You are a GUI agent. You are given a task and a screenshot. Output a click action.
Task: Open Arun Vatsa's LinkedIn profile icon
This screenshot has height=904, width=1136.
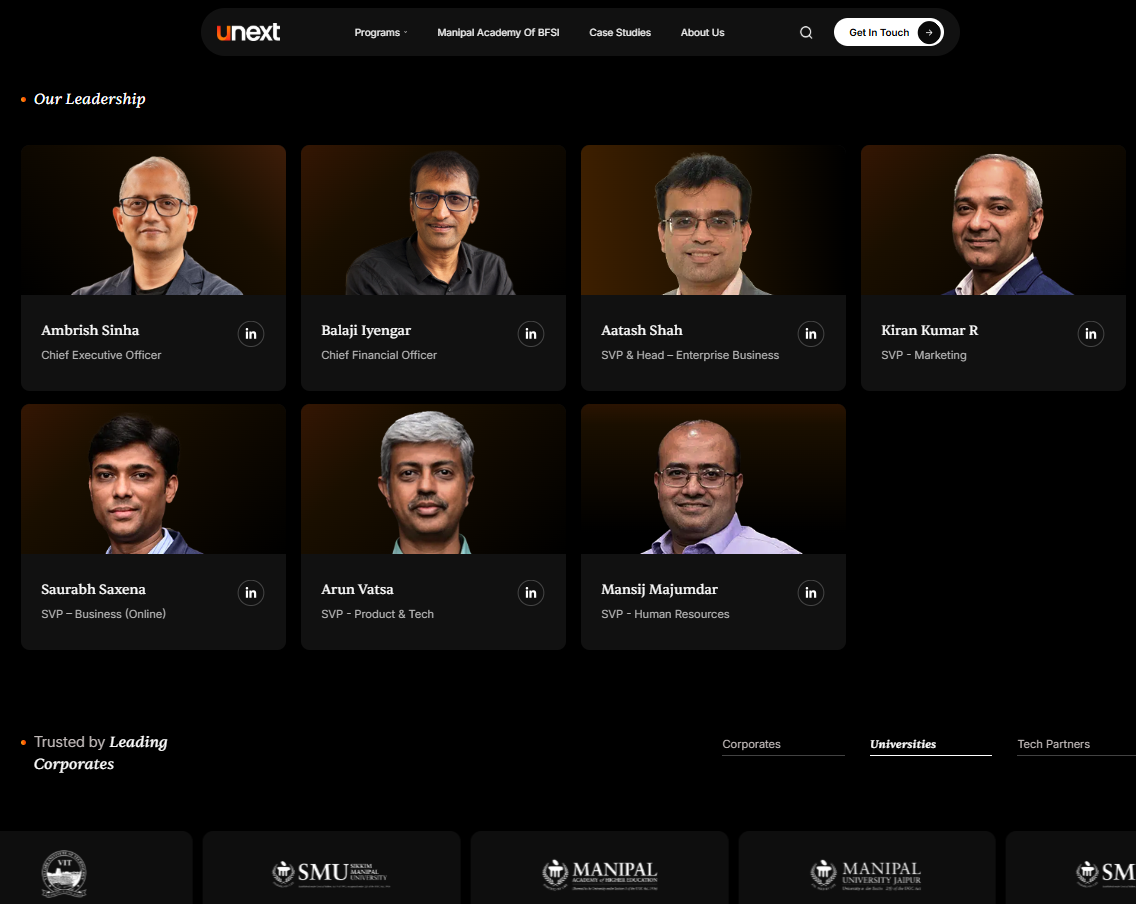(531, 592)
